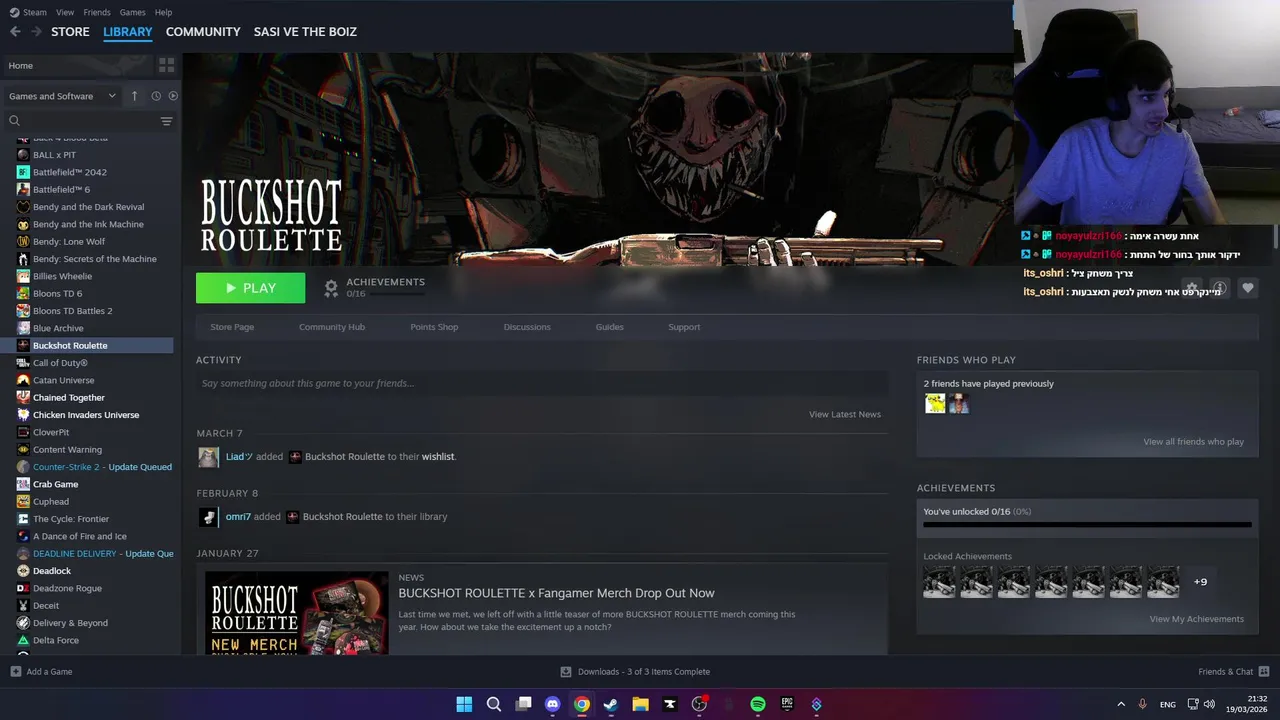Go to the COMMUNITY tab
1280x720 pixels.
click(203, 32)
